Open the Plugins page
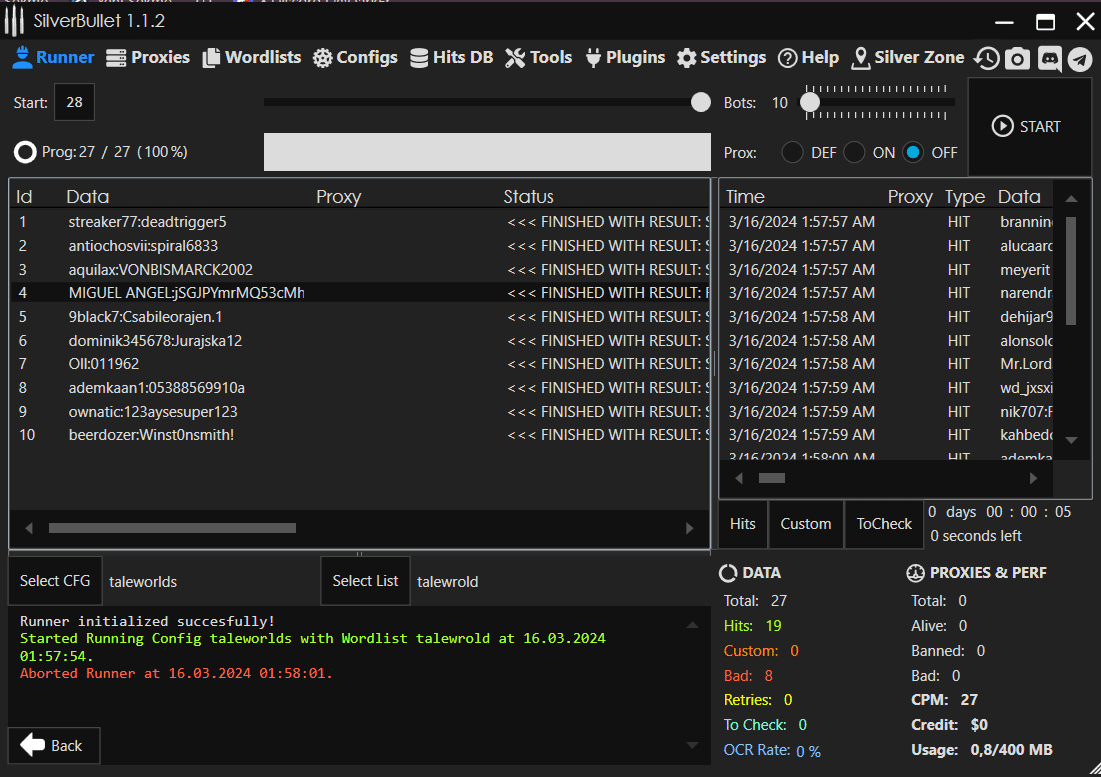Image resolution: width=1101 pixels, height=777 pixels. [623, 58]
